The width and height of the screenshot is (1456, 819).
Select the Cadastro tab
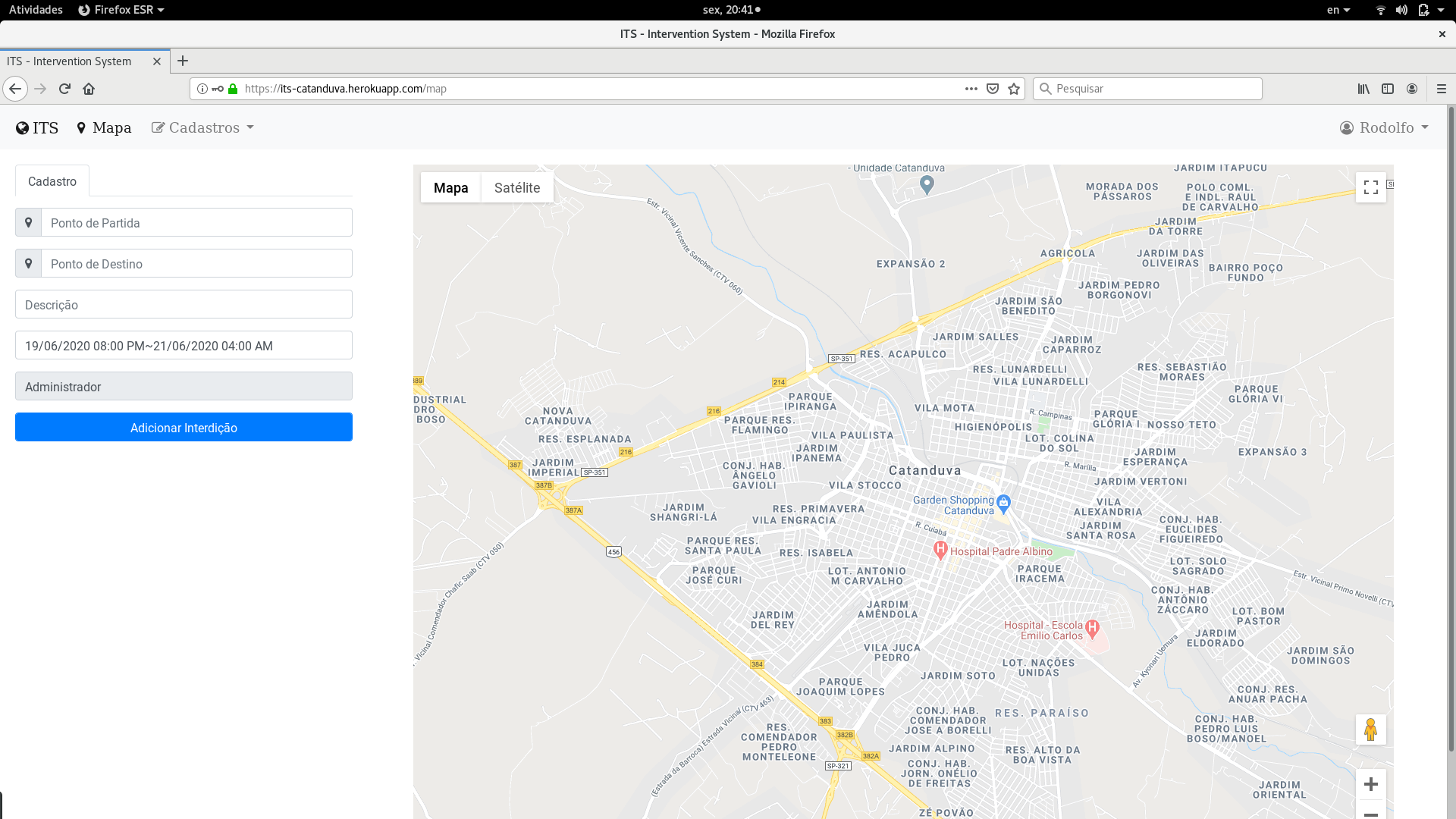click(52, 182)
